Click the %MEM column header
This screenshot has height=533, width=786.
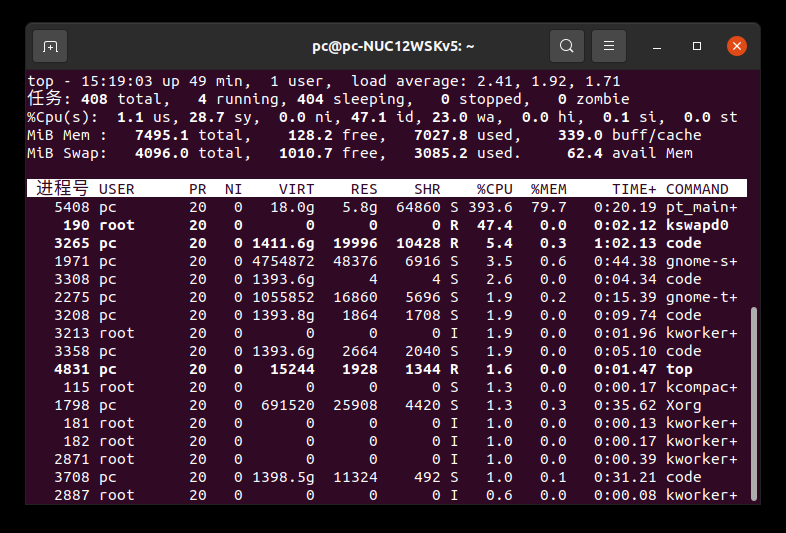tap(549, 189)
